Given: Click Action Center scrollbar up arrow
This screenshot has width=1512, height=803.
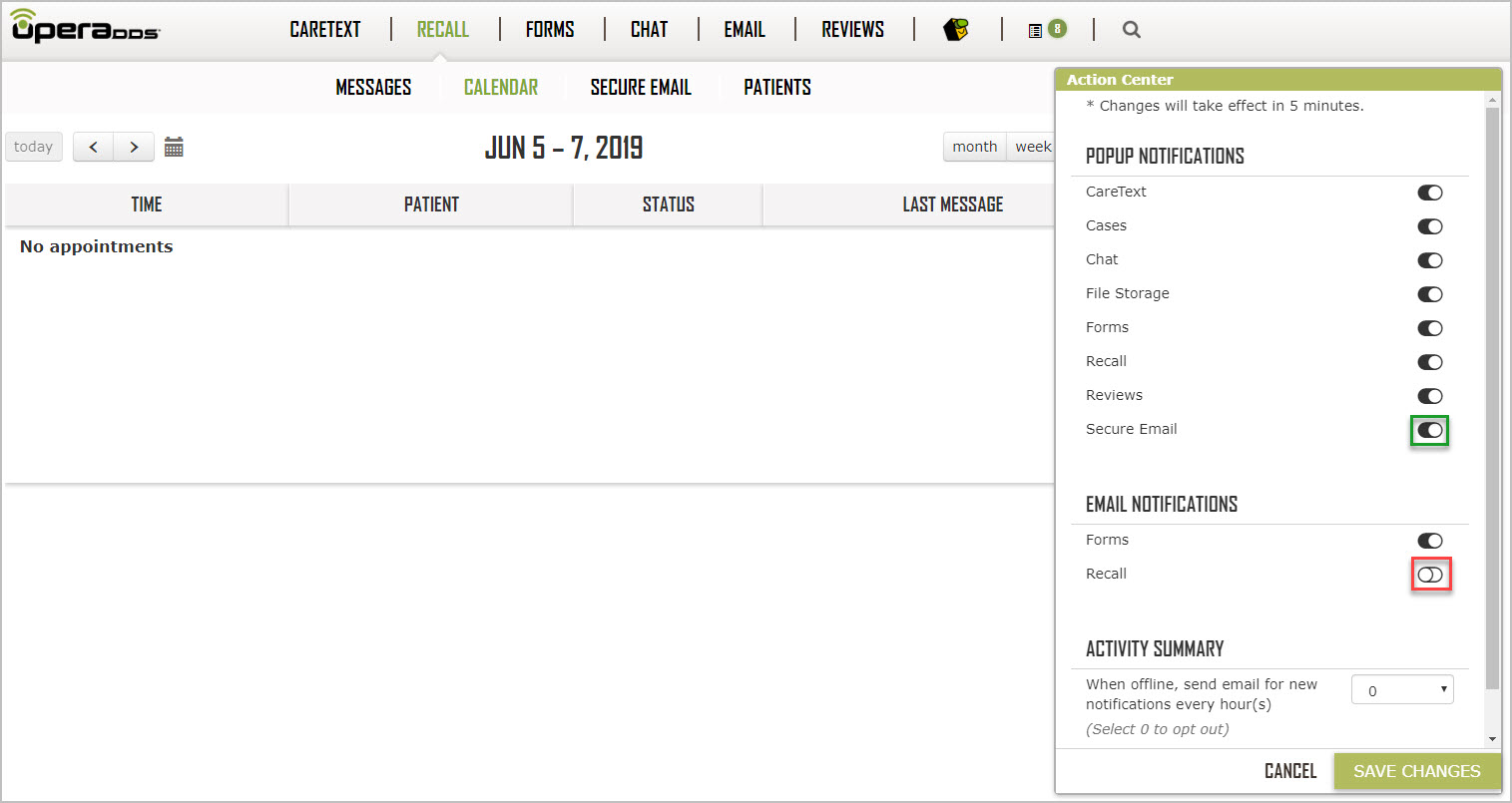Looking at the screenshot, I should point(1493,100).
